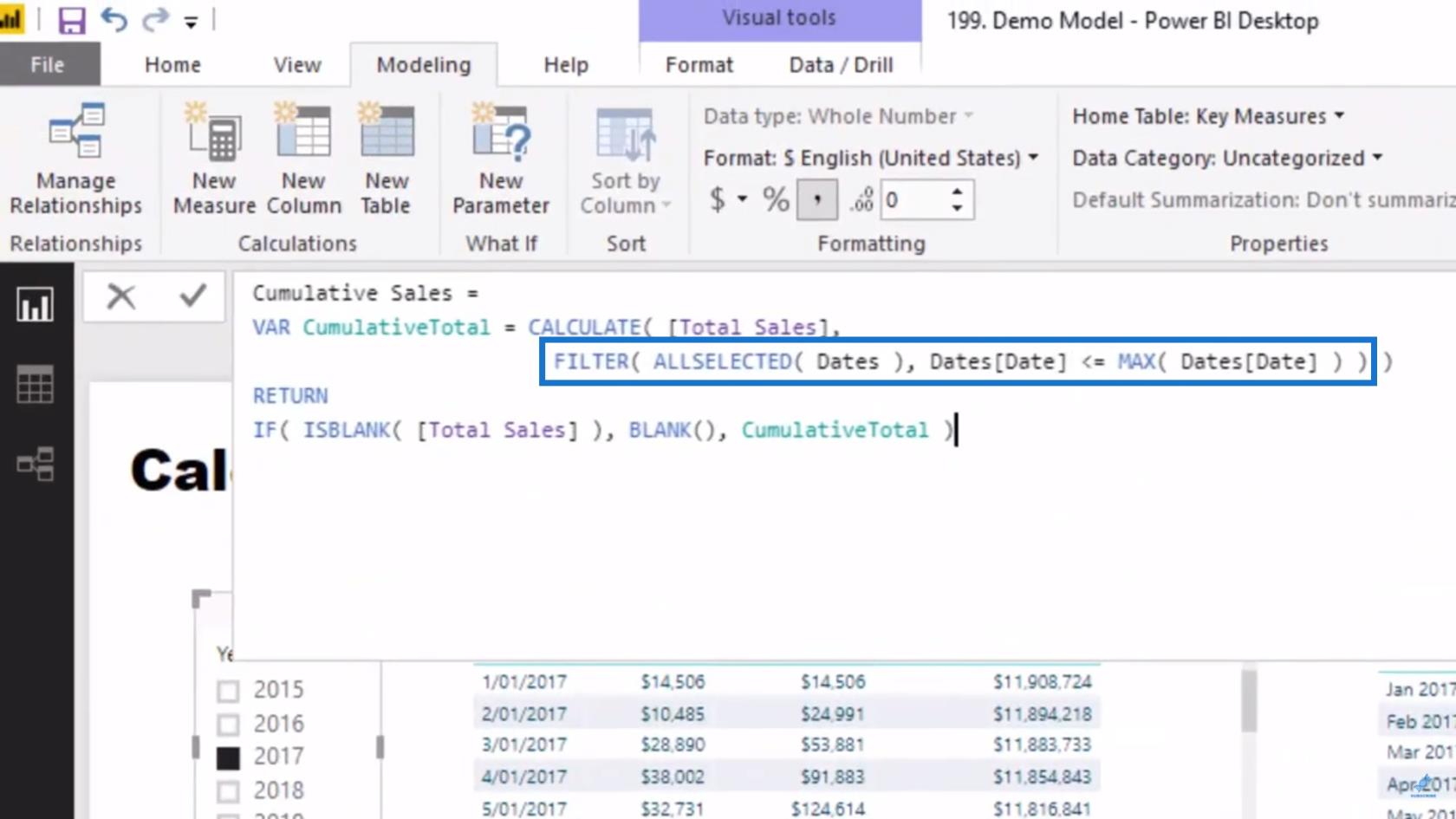Click the currency dollar format icon
The image size is (1456, 819).
coord(718,200)
